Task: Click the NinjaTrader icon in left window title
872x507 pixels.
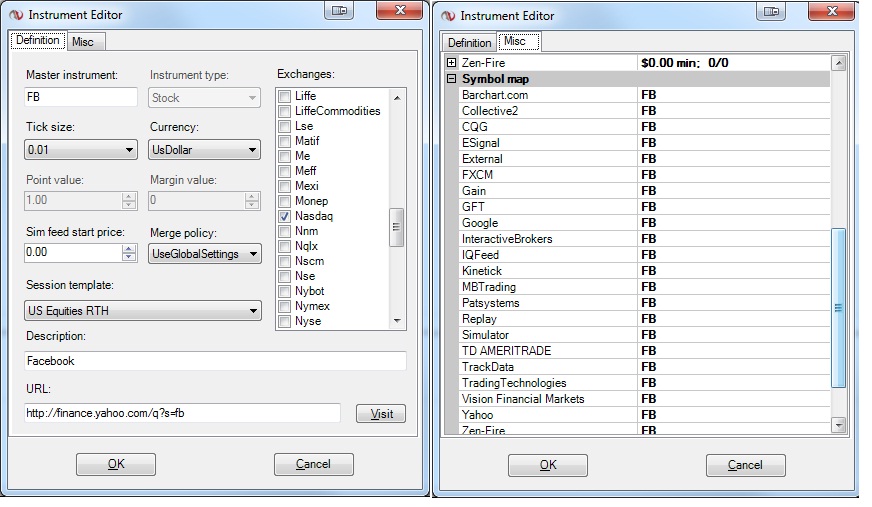Action: (x=16, y=15)
